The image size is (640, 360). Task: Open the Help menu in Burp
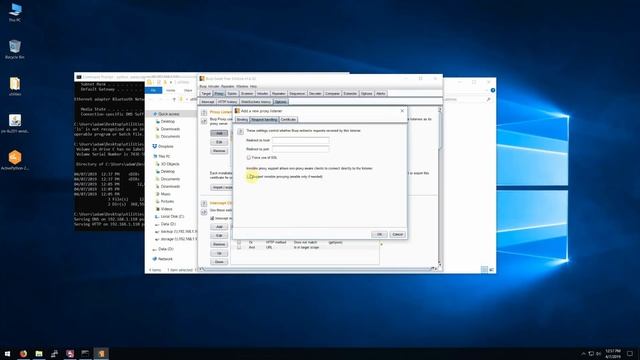coord(253,87)
